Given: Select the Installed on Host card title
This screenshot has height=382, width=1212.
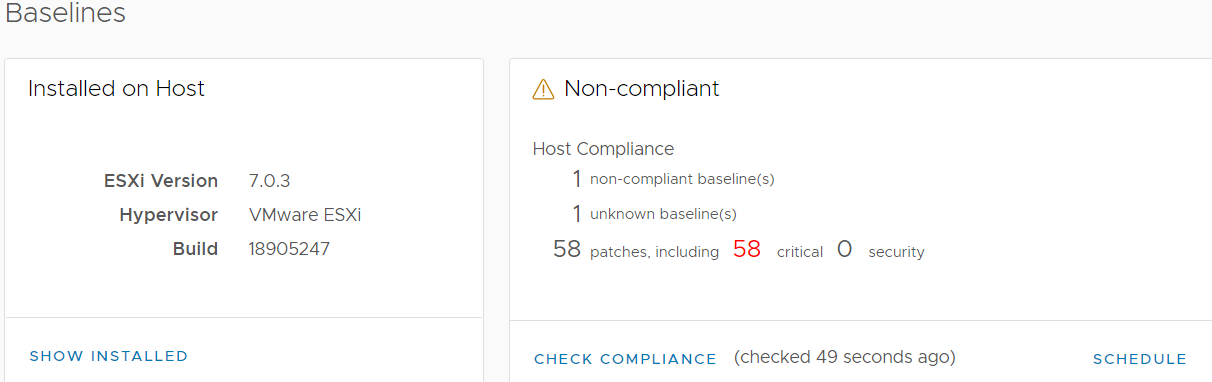Looking at the screenshot, I should click(x=116, y=89).
